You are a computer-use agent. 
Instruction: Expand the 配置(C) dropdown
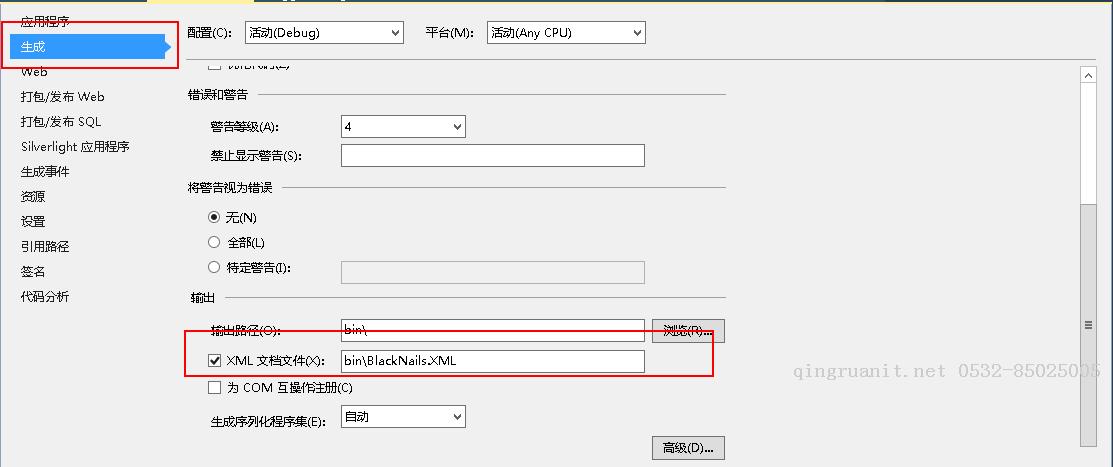click(x=324, y=33)
